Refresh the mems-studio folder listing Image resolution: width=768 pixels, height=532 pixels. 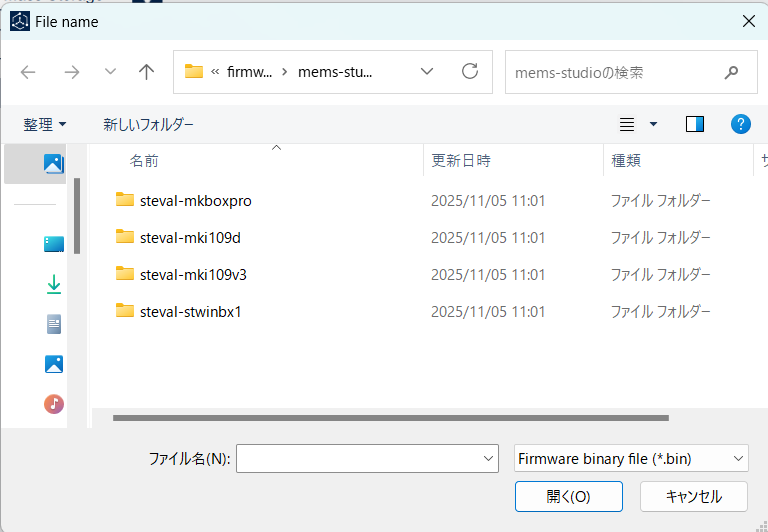469,72
